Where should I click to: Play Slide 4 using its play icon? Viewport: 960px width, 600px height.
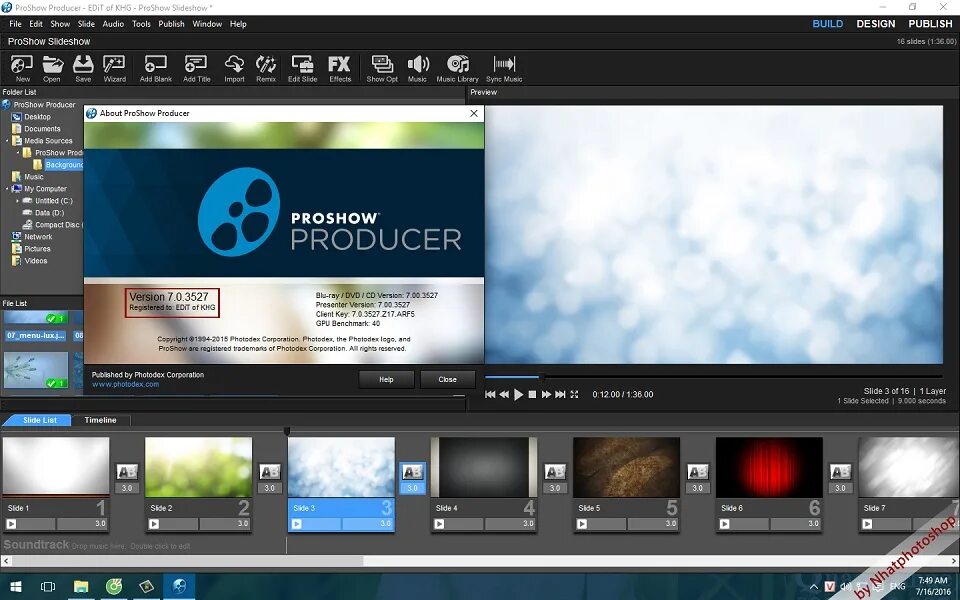pos(439,524)
